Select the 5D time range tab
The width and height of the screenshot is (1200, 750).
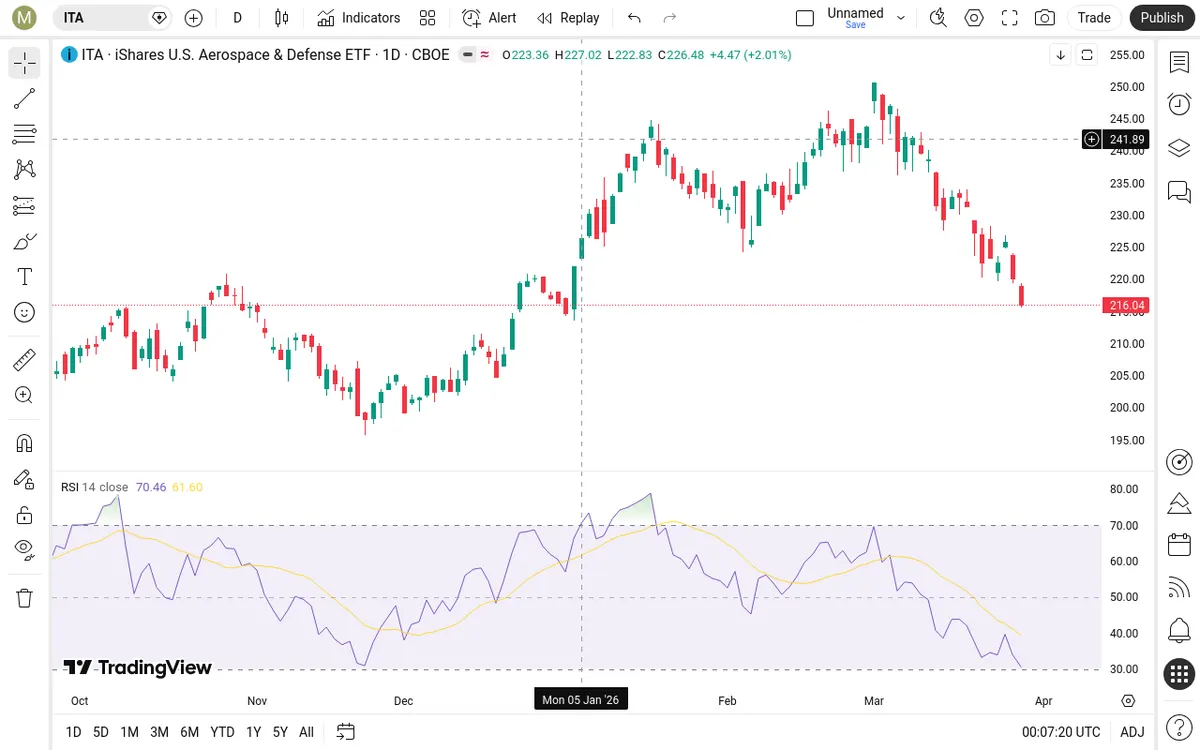point(101,732)
